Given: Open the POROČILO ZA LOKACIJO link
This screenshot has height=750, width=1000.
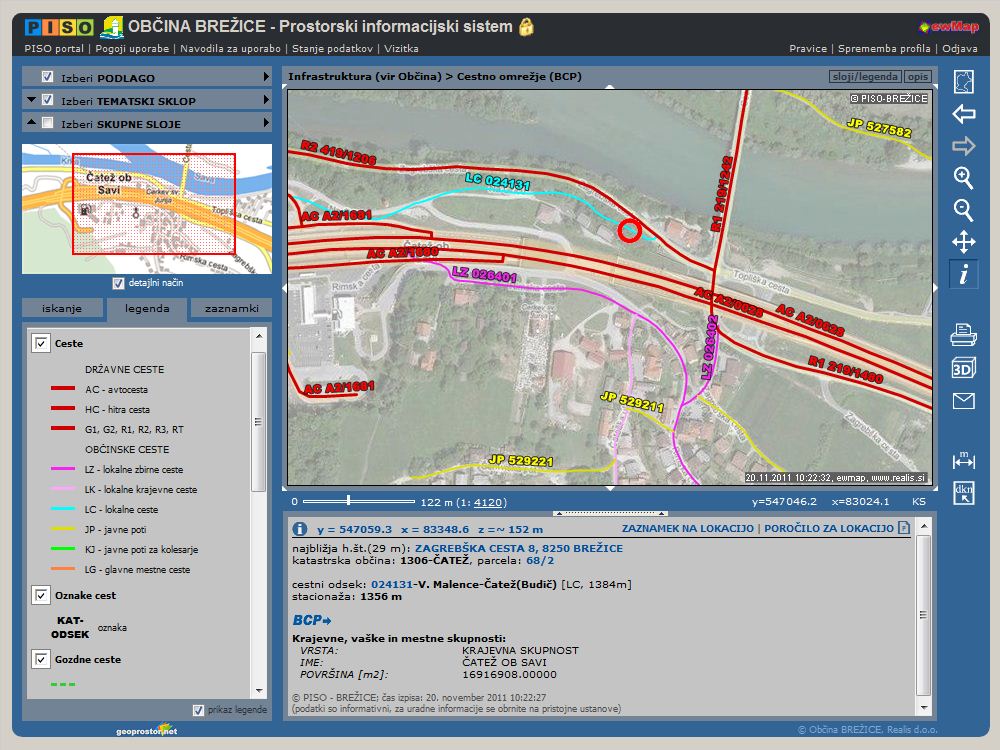Looking at the screenshot, I should [829, 528].
